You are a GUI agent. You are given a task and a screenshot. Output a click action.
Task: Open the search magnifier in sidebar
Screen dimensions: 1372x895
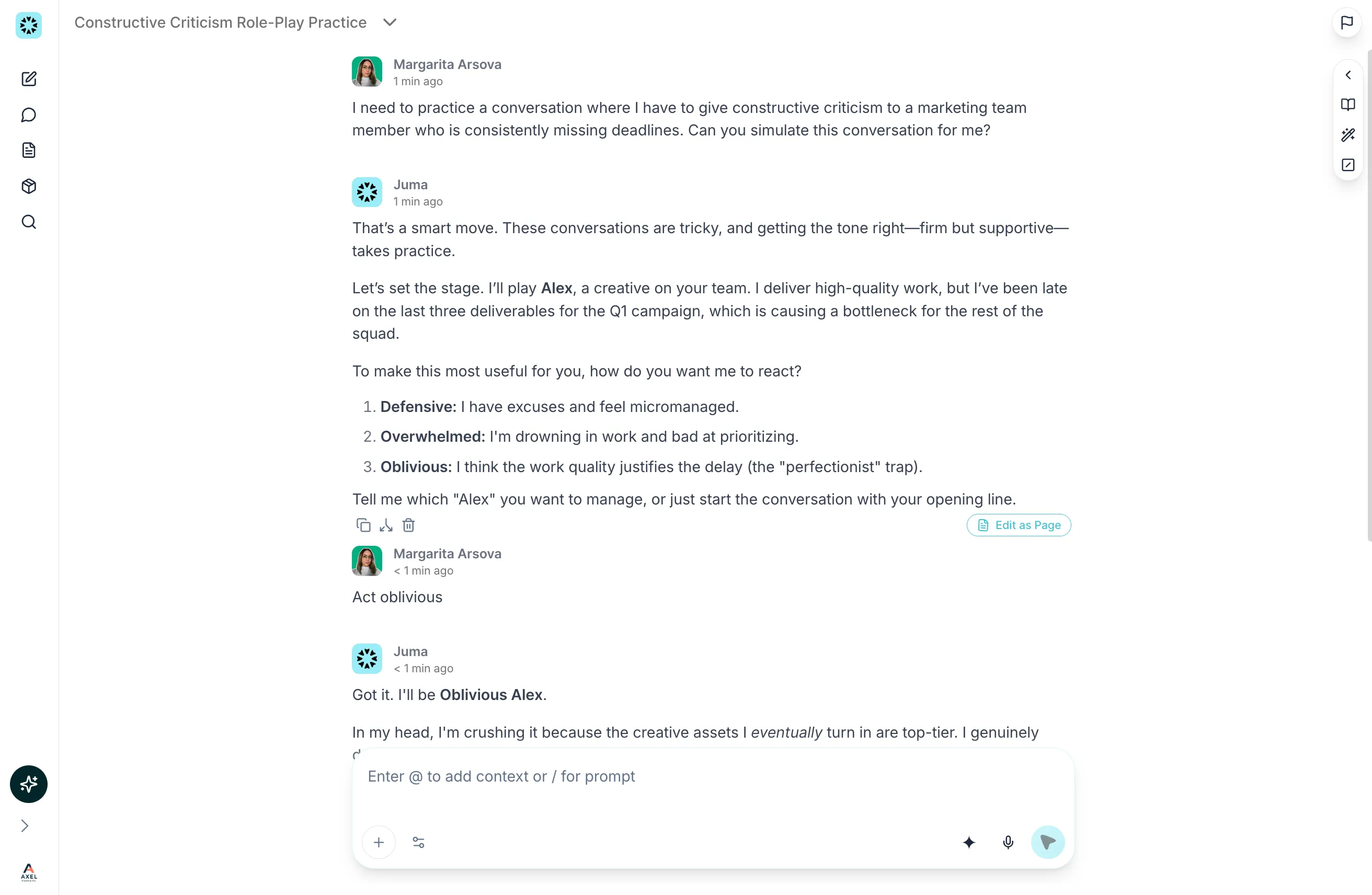[29, 222]
